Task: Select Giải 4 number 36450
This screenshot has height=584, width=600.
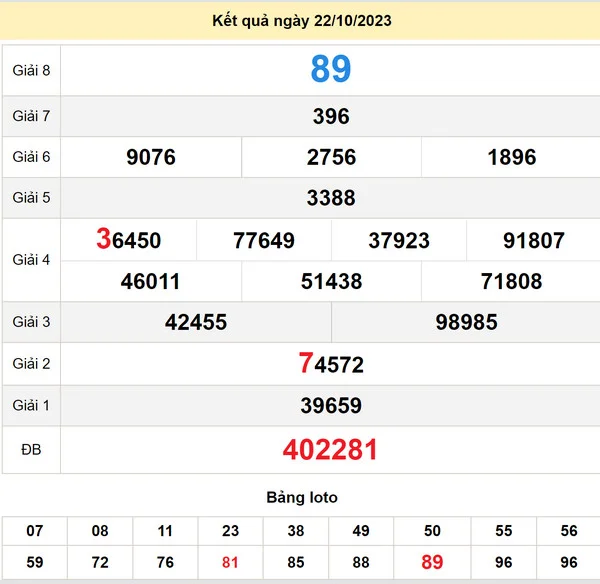Action: point(128,240)
